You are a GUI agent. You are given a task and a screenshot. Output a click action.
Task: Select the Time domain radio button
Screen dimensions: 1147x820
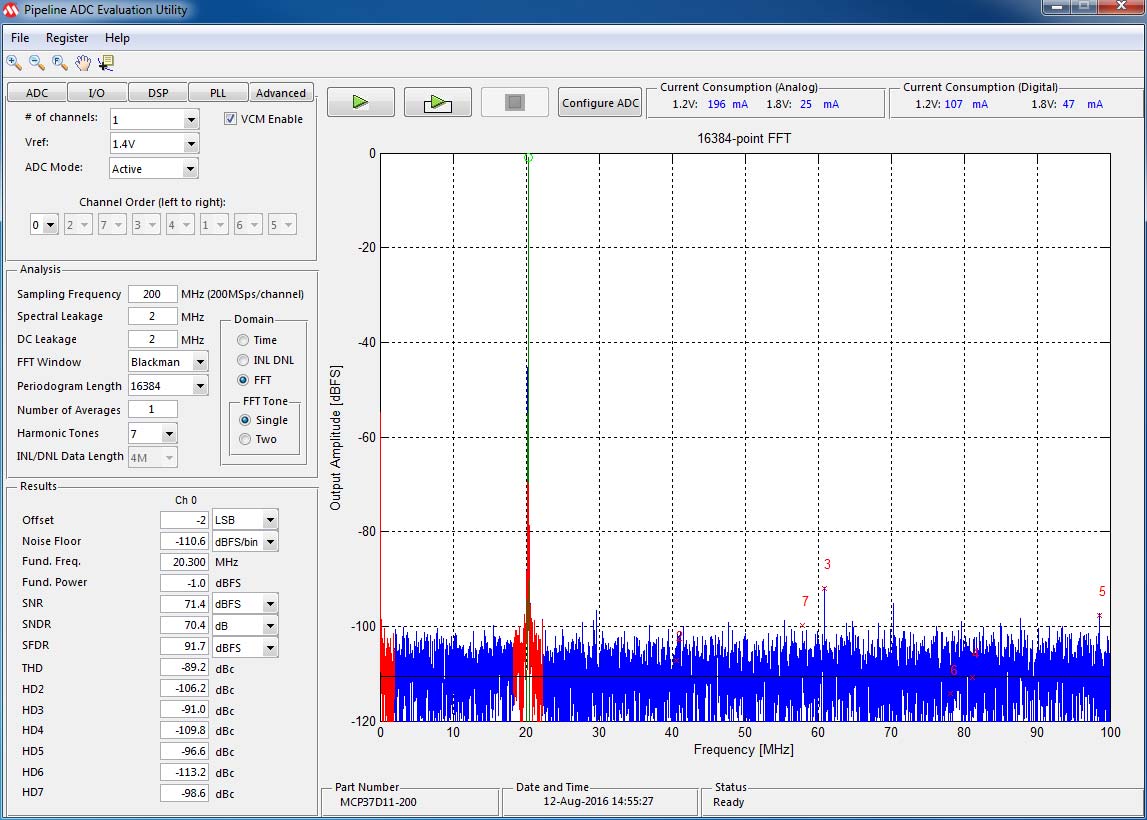243,340
